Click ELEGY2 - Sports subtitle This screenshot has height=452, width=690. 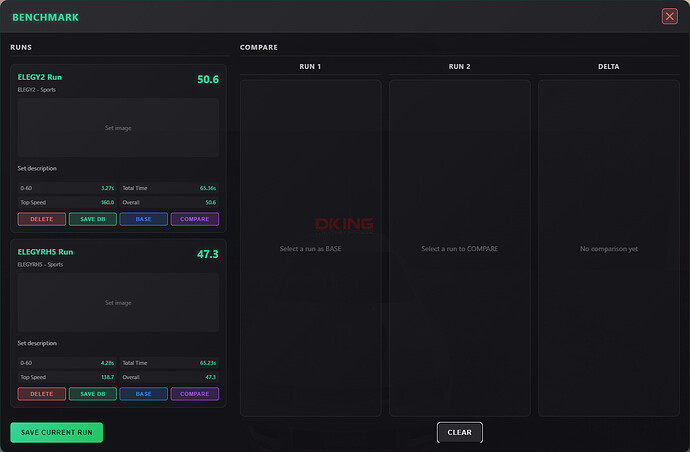tap(37, 90)
